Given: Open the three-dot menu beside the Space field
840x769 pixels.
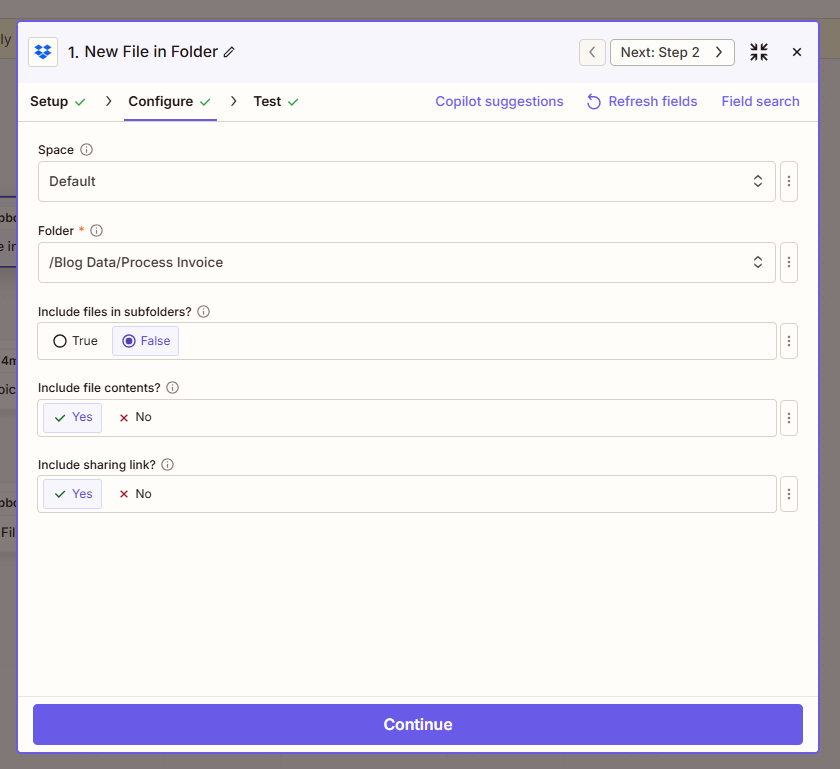Looking at the screenshot, I should (x=789, y=181).
